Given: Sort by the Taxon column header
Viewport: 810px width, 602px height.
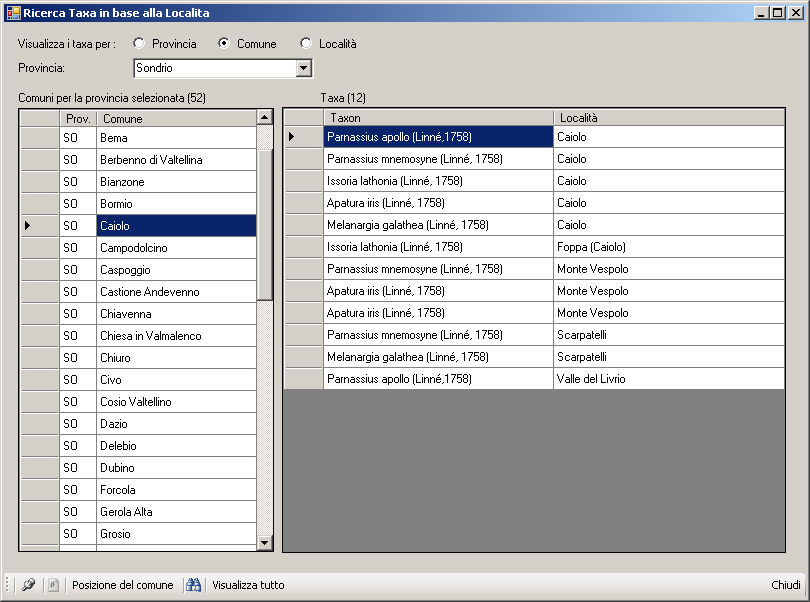Looking at the screenshot, I should coord(439,118).
